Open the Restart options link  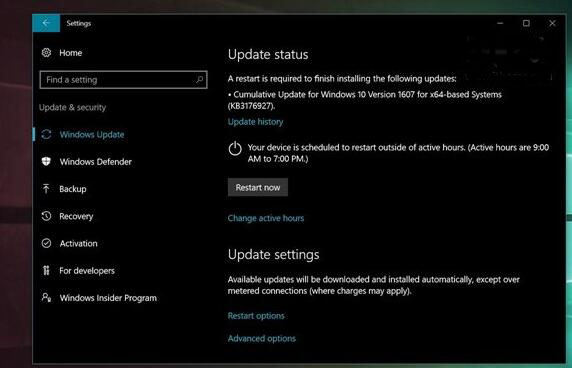[x=256, y=316]
